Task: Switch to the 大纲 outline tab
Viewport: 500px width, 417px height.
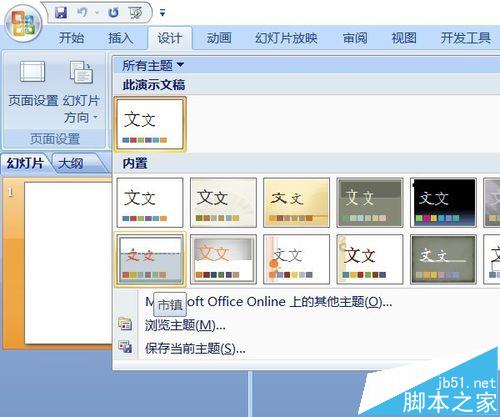Action: click(71, 163)
